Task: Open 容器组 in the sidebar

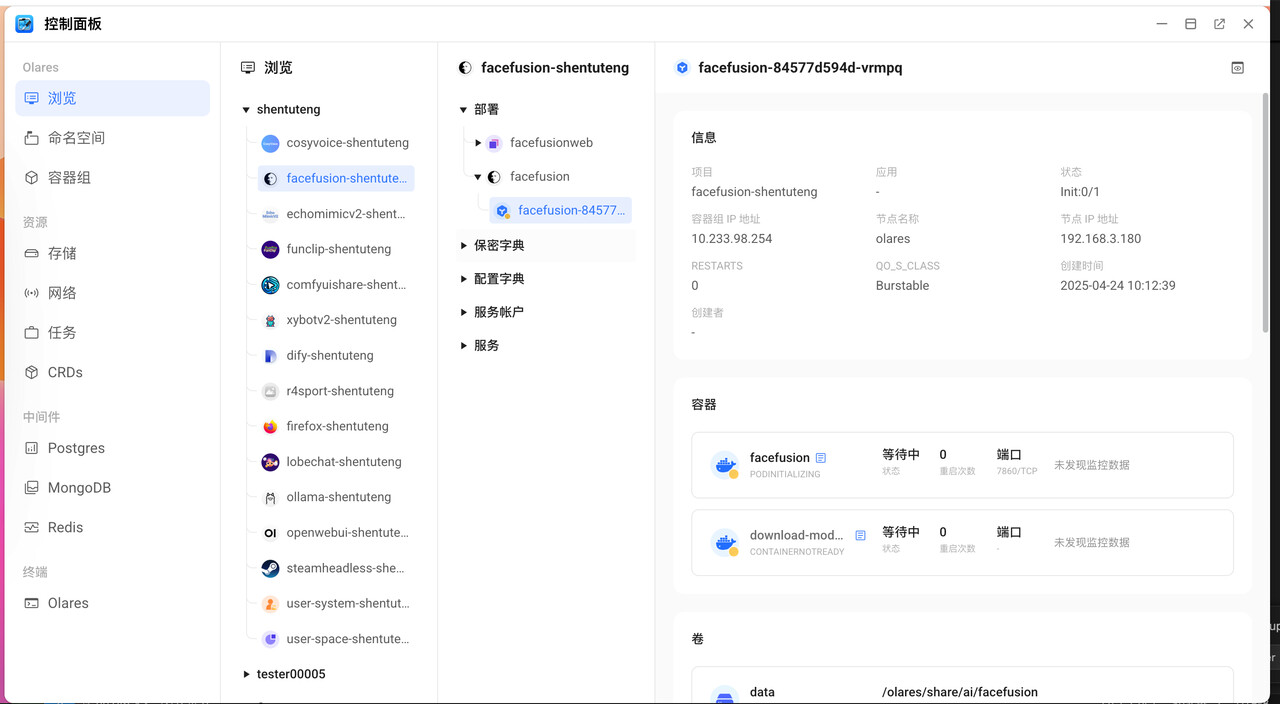Action: 69,177
